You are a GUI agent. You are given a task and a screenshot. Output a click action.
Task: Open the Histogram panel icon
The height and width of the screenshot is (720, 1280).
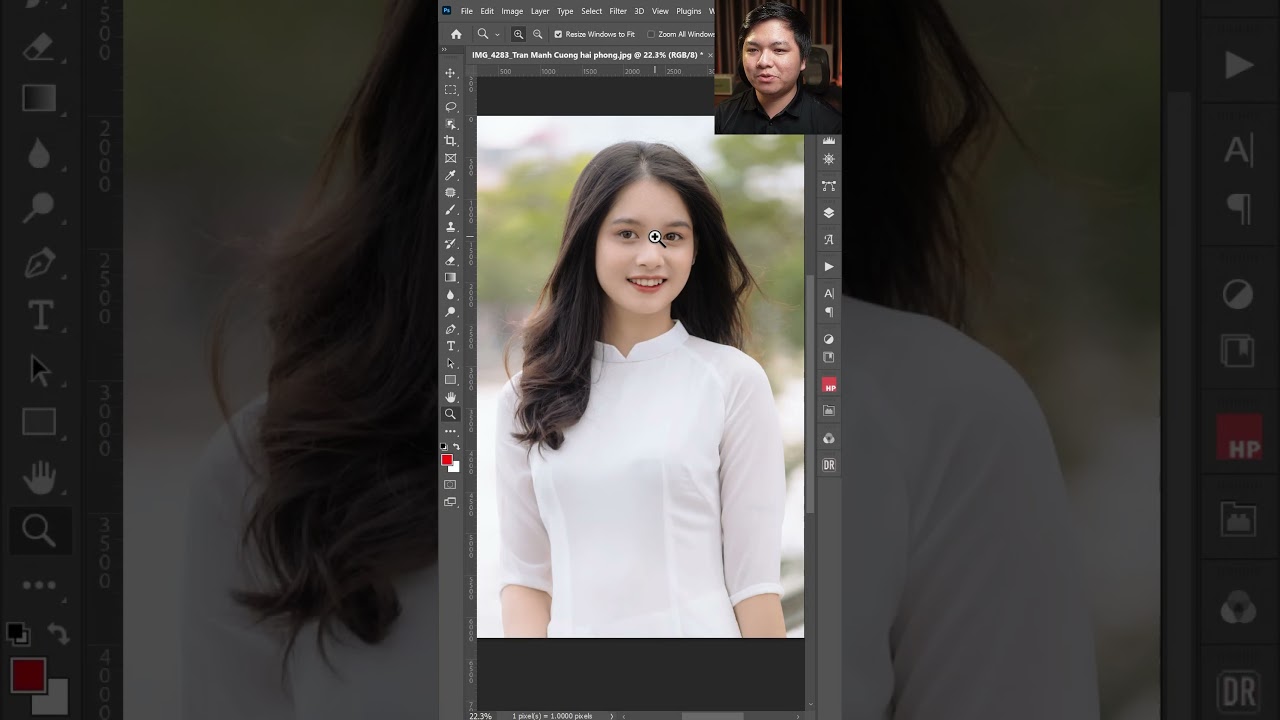point(829,141)
